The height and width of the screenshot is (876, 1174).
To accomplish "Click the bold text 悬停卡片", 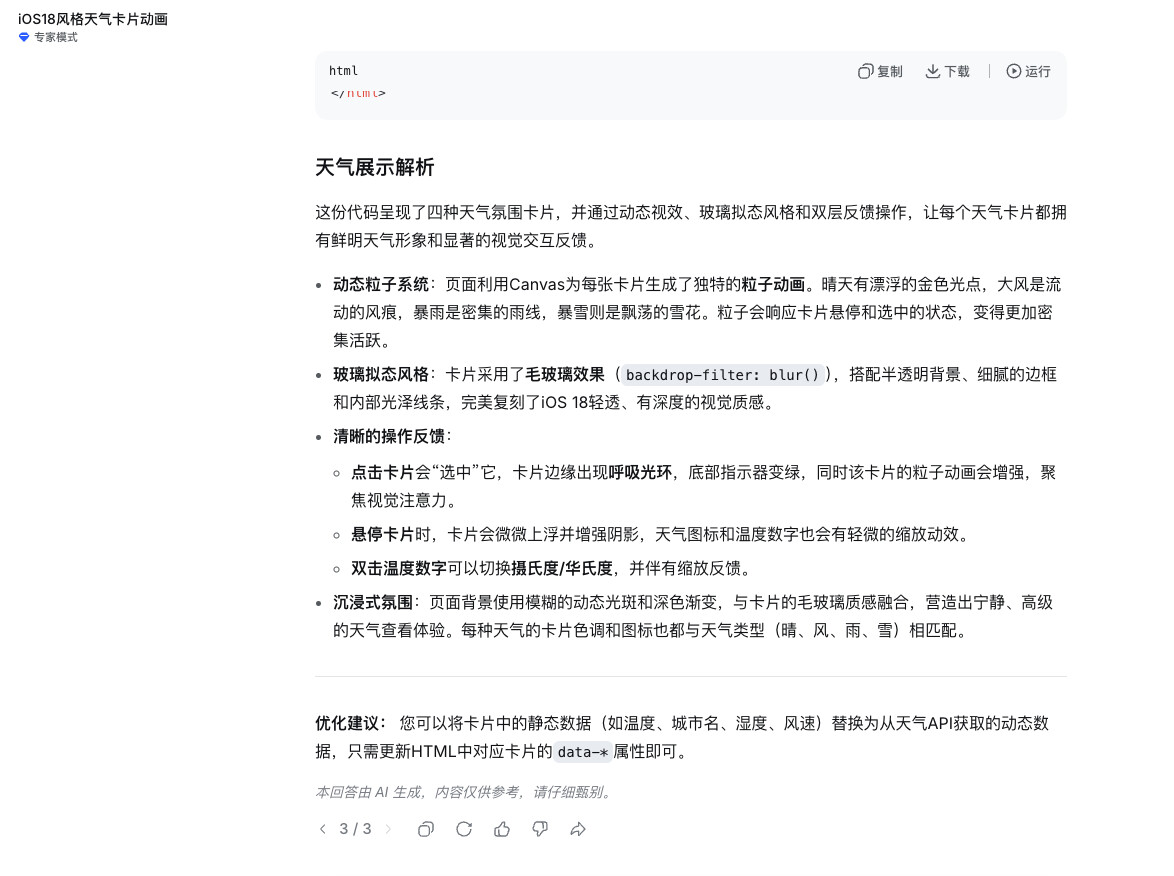I will coord(383,535).
